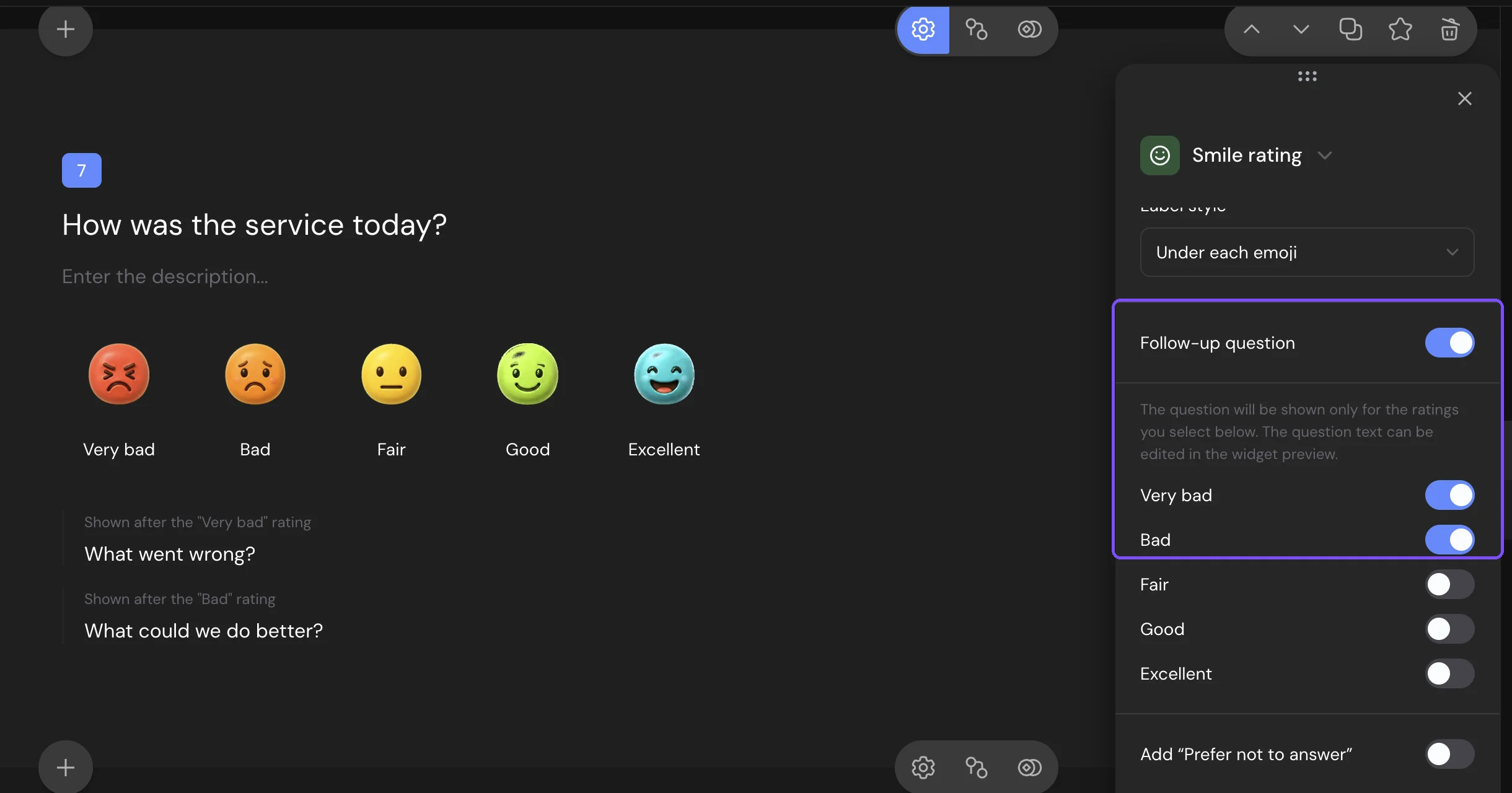
Task: Duplicate the question with the copy icon
Action: 1350,29
